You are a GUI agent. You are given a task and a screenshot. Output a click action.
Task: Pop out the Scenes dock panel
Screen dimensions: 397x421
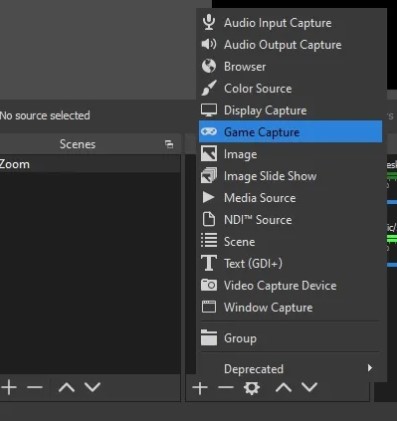pyautogui.click(x=169, y=144)
